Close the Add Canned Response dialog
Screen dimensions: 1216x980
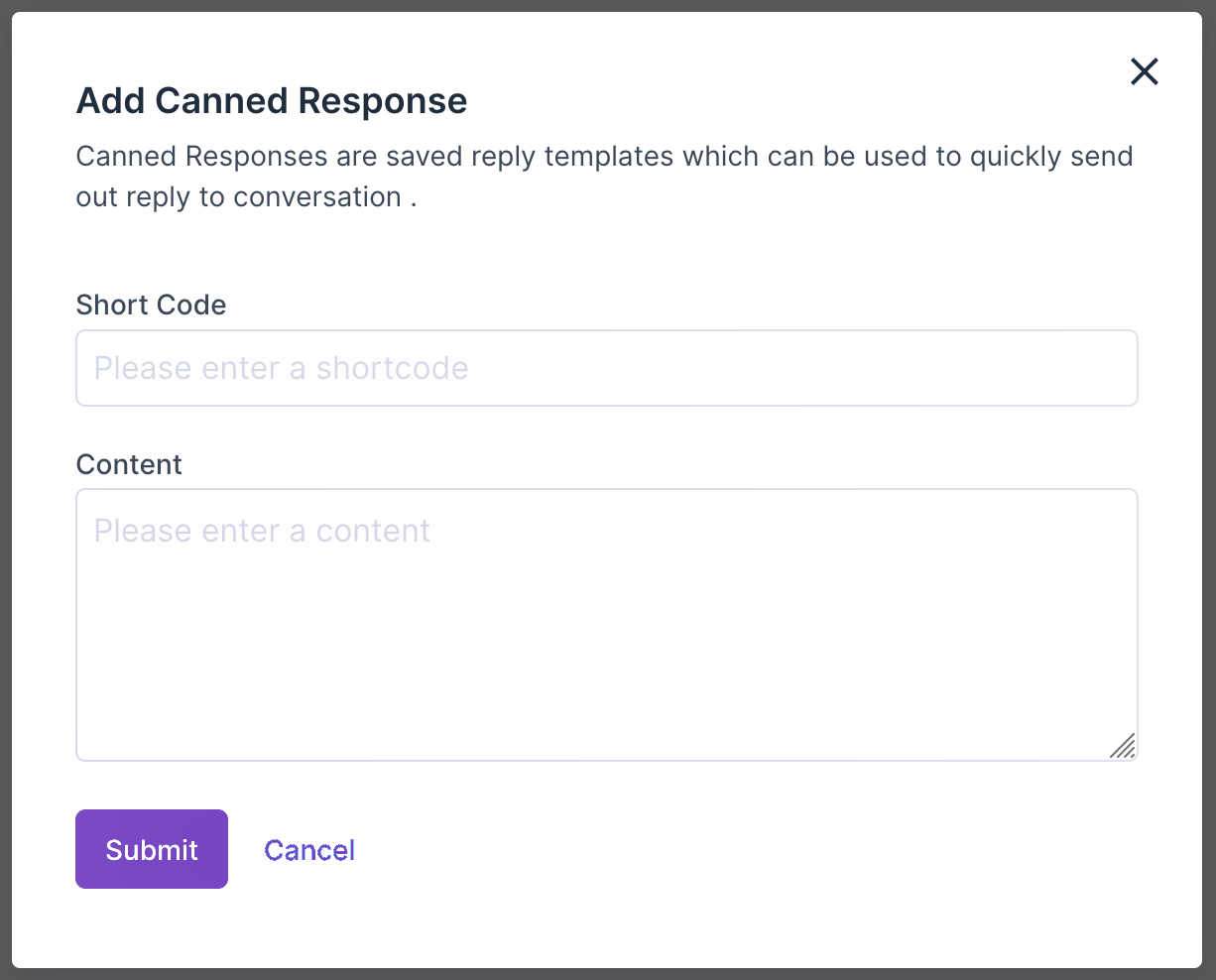pyautogui.click(x=1145, y=71)
